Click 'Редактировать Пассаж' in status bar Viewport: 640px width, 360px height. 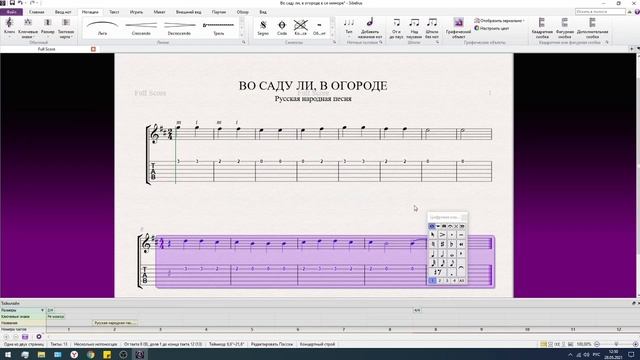(272, 344)
